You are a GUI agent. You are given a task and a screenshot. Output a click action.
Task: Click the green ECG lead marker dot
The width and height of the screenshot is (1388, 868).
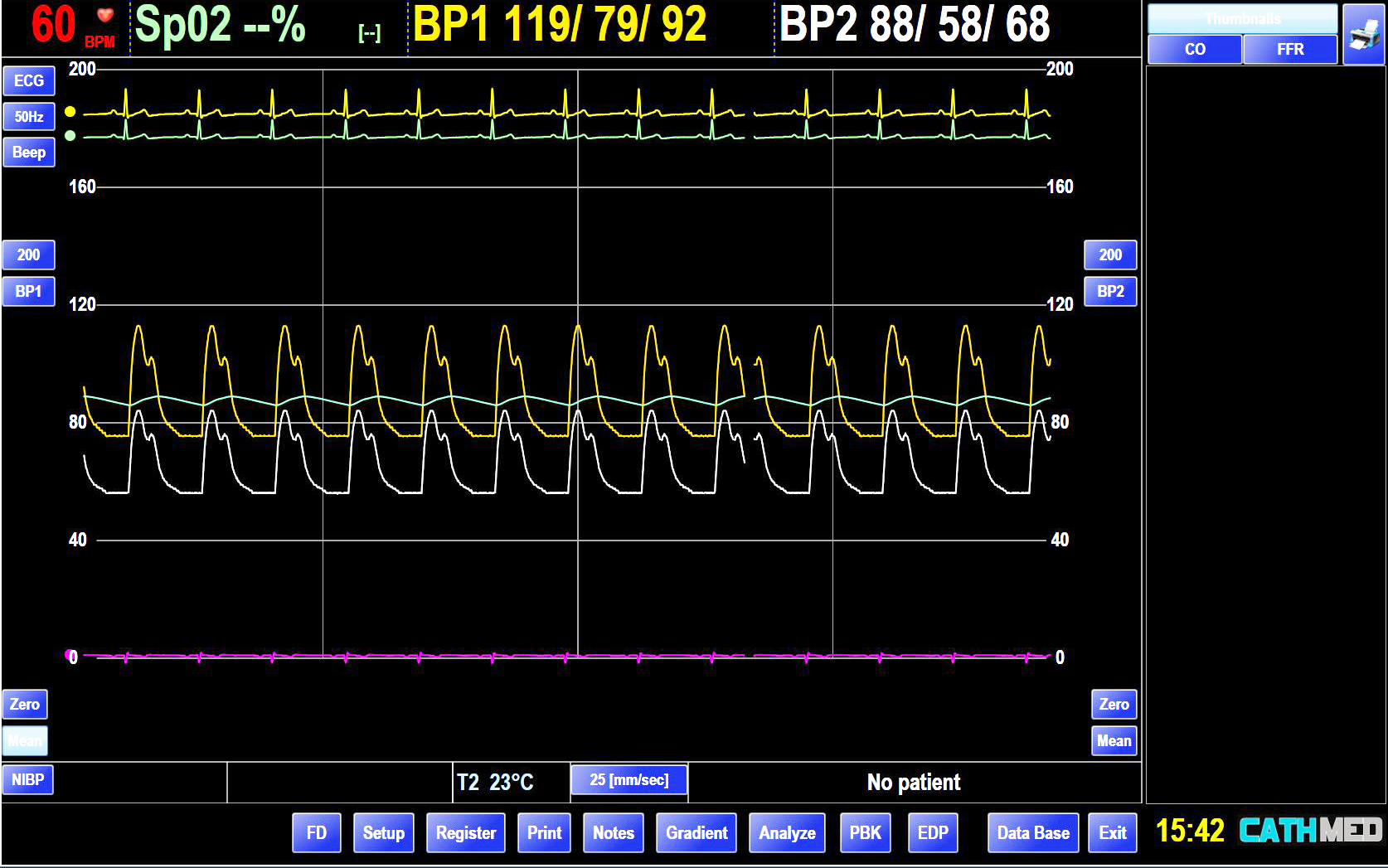70,136
